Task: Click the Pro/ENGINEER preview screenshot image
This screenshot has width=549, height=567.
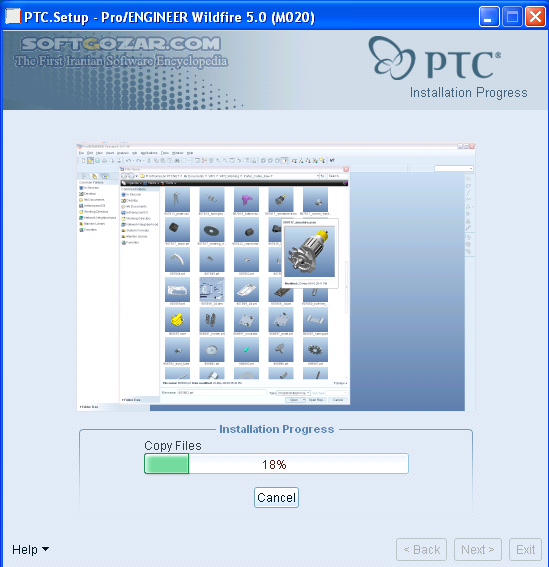Action: coord(276,277)
